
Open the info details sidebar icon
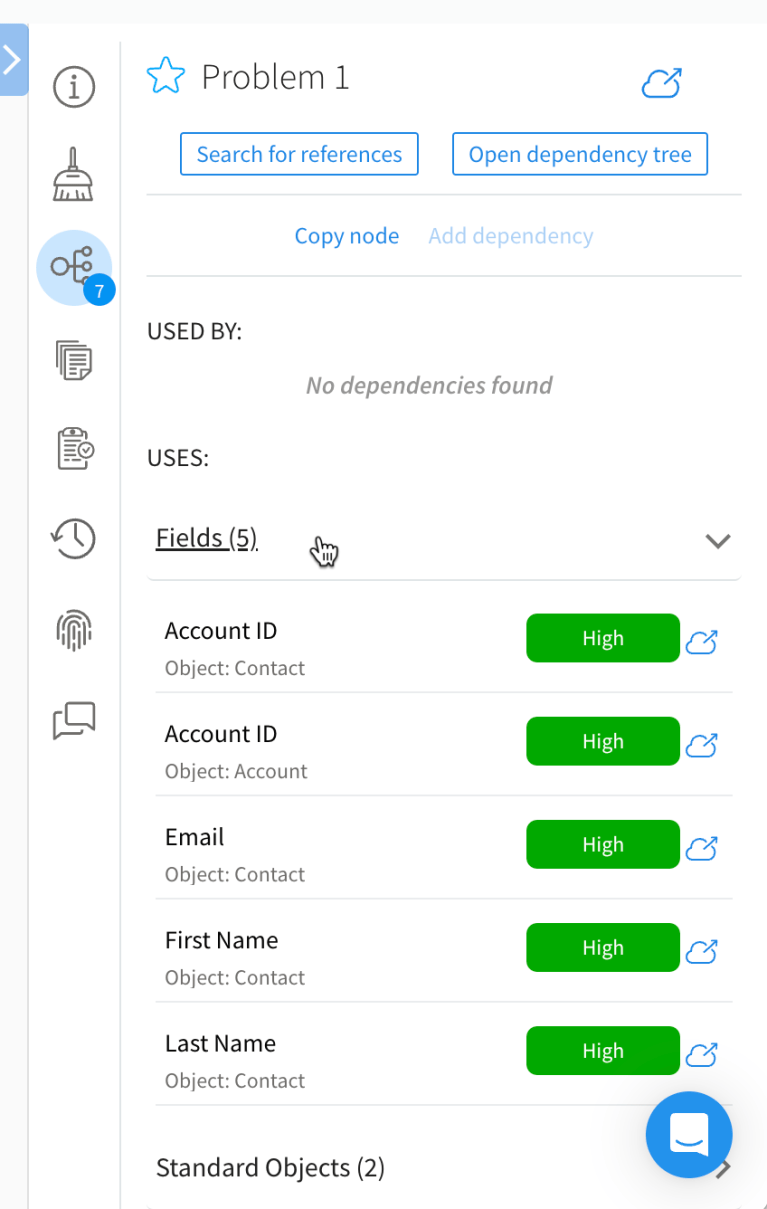pos(74,88)
